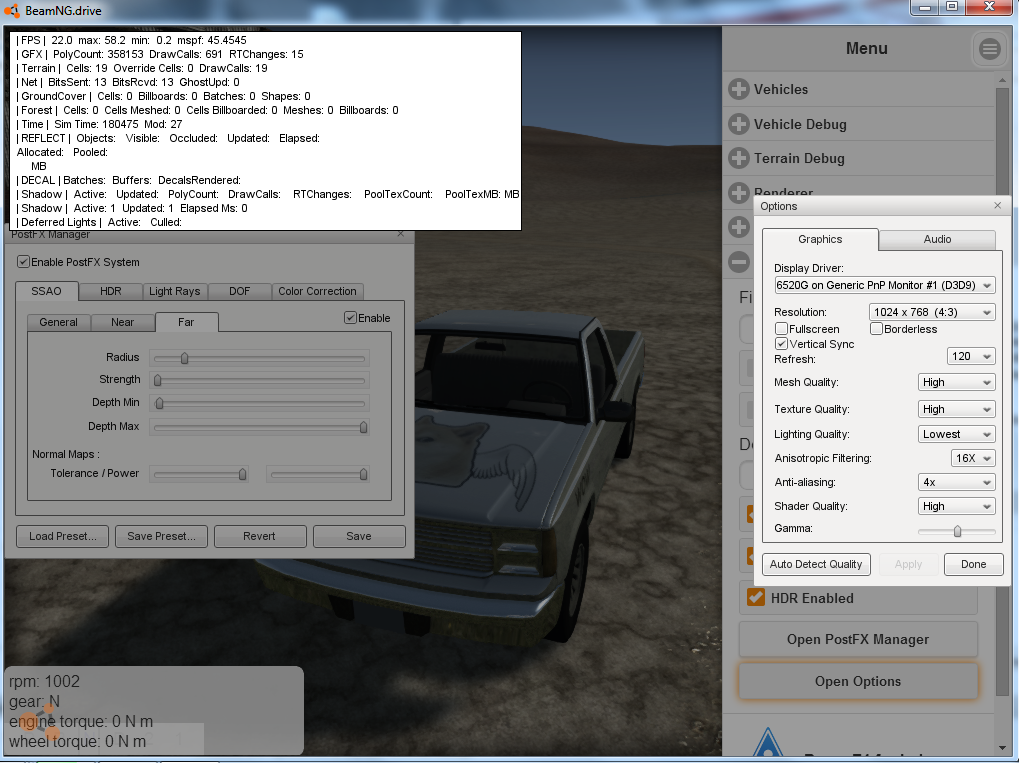Viewport: 1019px width, 763px height.
Task: Collapse the open section minus icon
Action: [739, 262]
